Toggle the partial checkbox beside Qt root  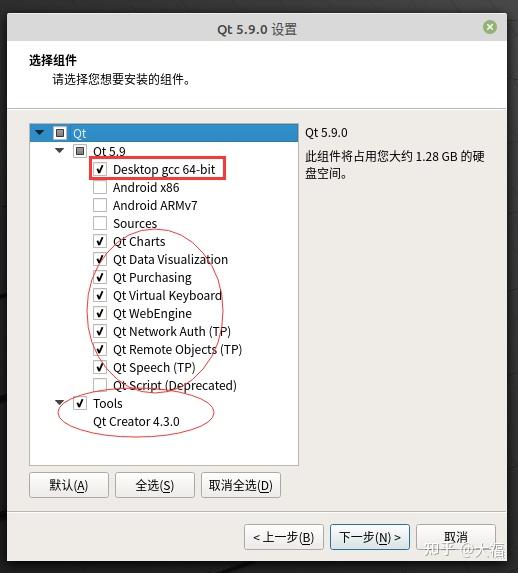point(60,133)
